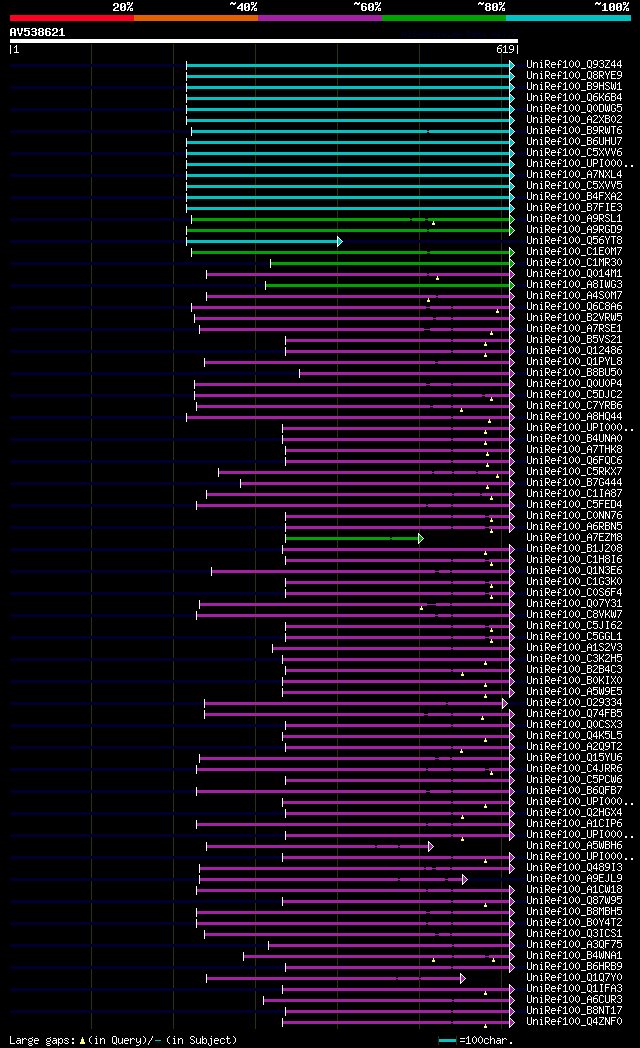Select the UniRef100_B6QFB7 label
Screen dimensions: 640x1048
coord(574,791)
